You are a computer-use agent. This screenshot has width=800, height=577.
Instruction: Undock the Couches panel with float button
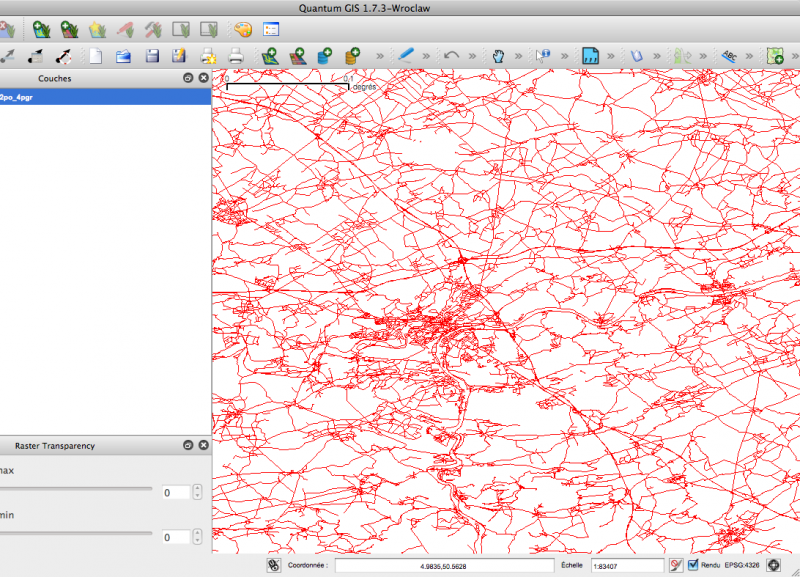(187, 78)
